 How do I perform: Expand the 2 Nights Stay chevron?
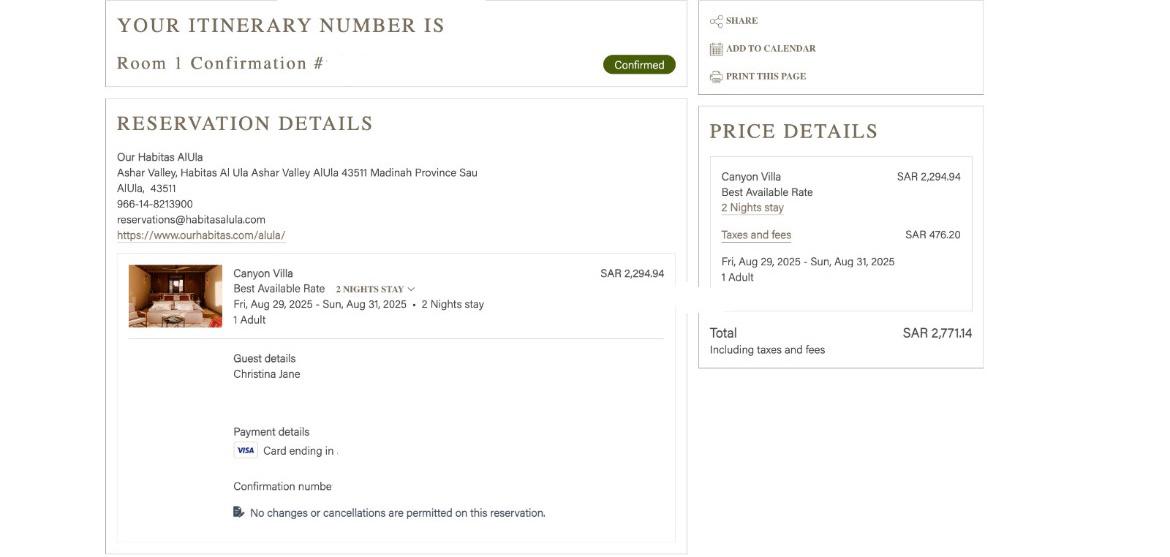click(411, 289)
